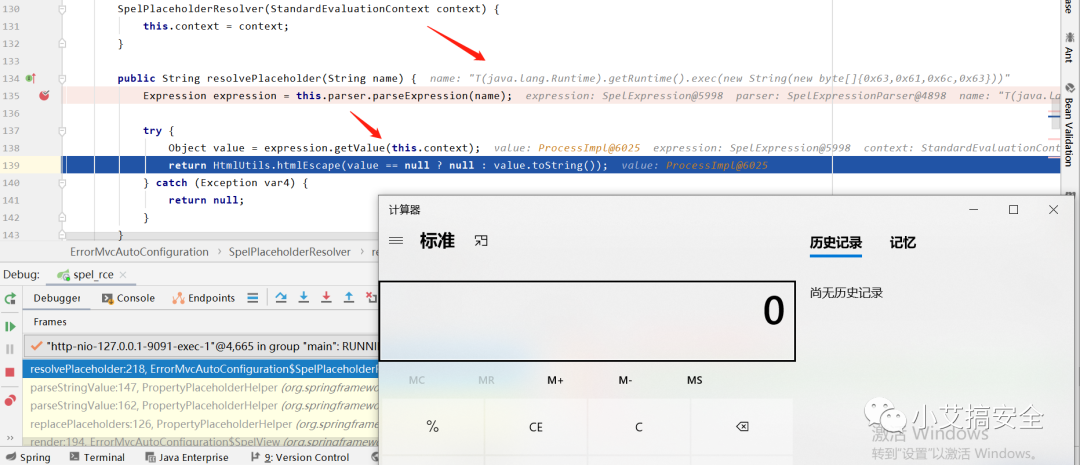Image resolution: width=1080 pixels, height=465 pixels.
Task: Minimize the Calculator window
Action: pos(973,209)
